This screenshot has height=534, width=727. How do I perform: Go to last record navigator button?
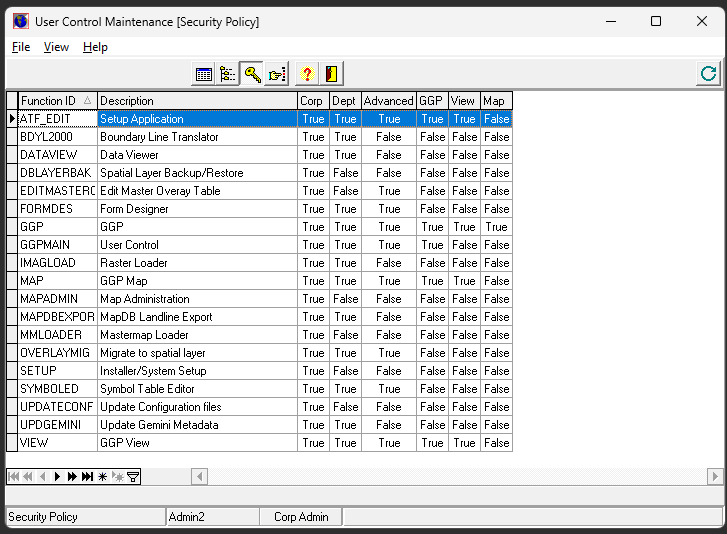(x=87, y=477)
